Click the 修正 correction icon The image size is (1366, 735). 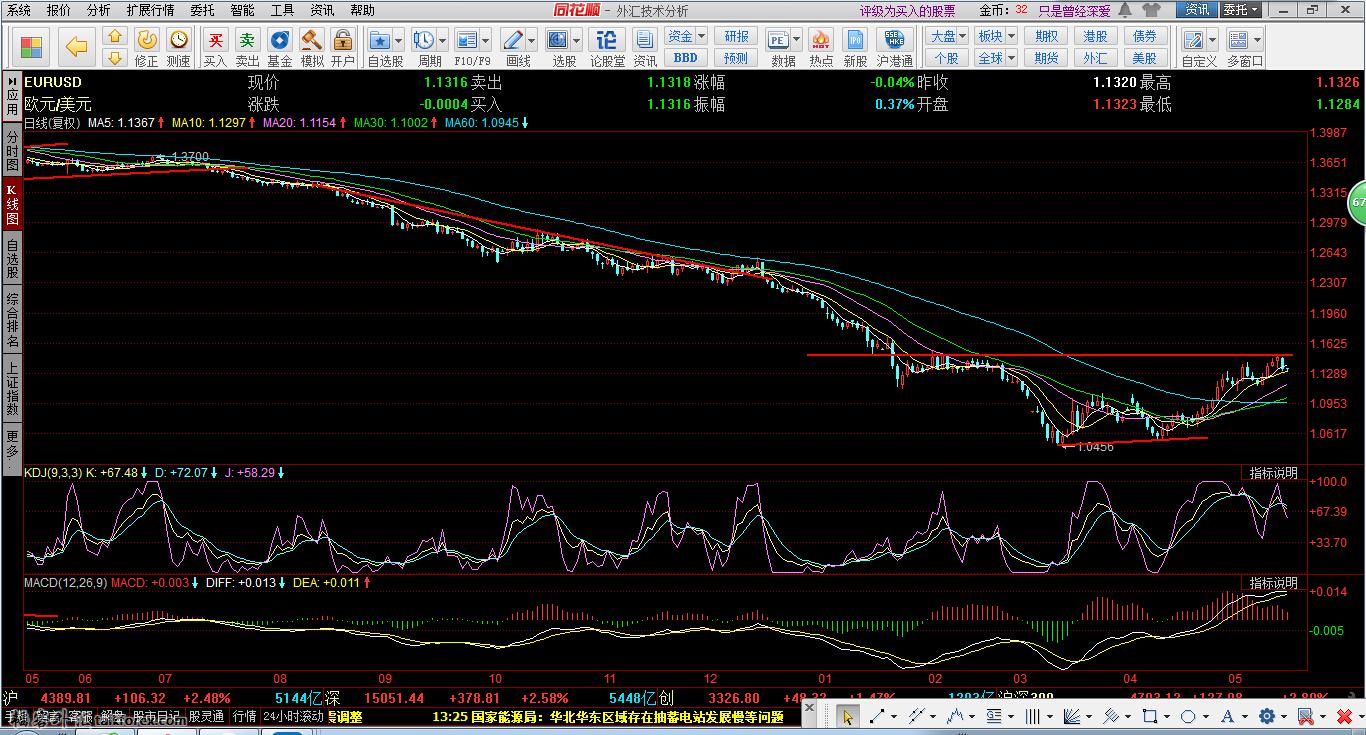coord(146,40)
